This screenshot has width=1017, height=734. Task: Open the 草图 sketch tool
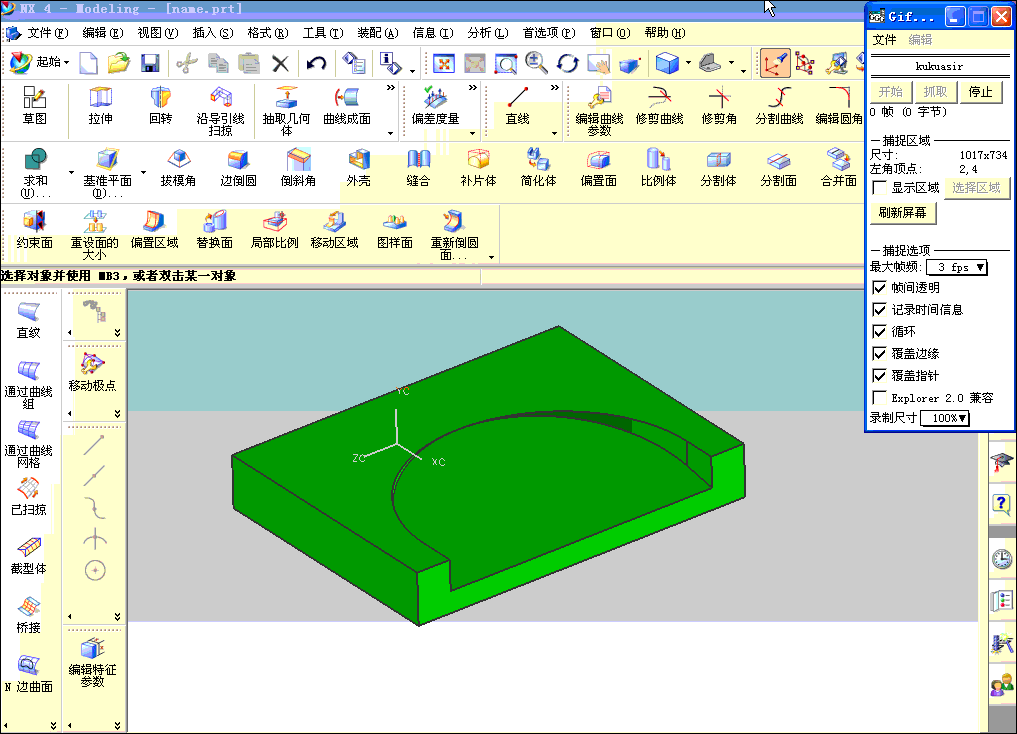(34, 105)
